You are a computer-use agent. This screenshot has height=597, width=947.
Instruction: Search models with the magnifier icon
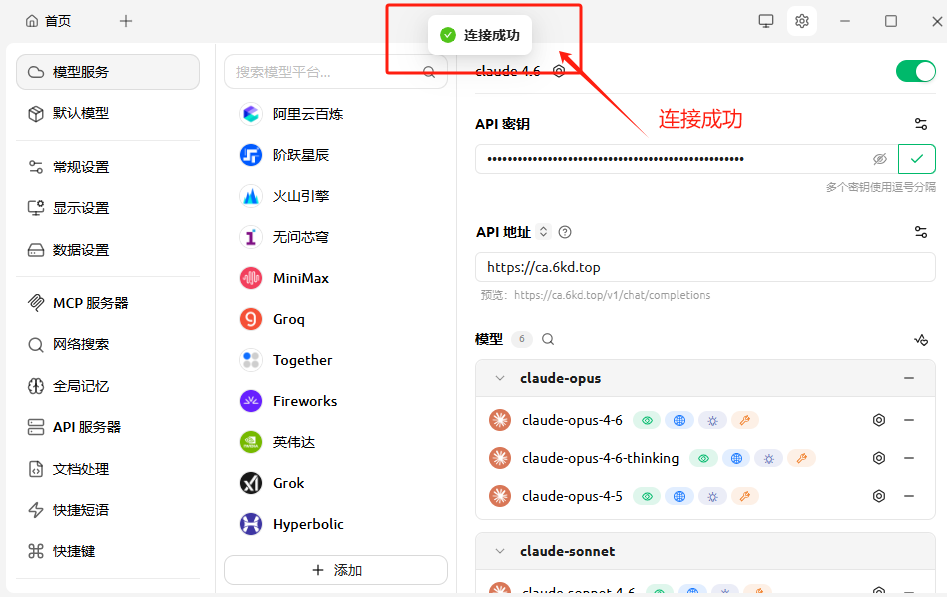click(x=548, y=339)
